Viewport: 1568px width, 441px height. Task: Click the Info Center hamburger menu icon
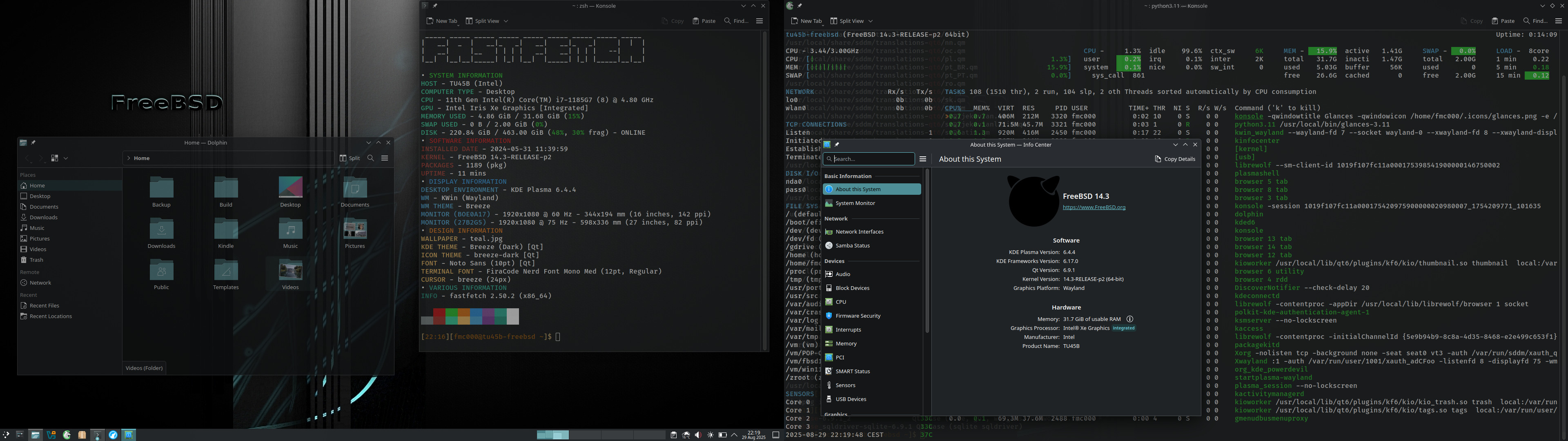click(x=923, y=159)
